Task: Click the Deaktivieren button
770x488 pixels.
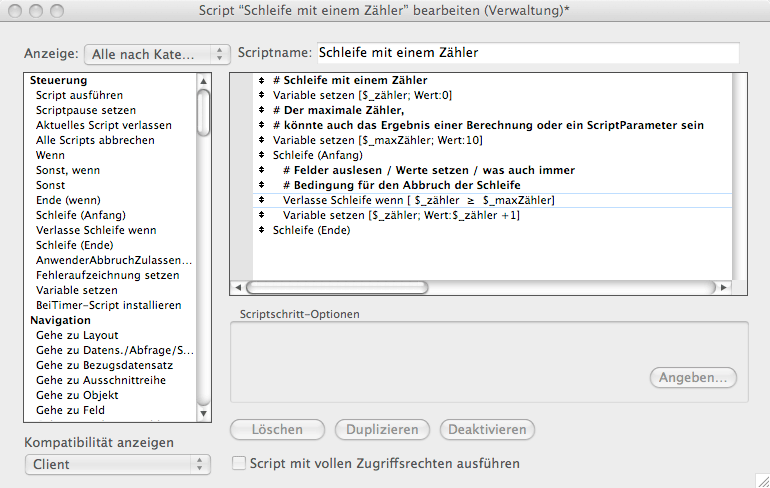Action: coord(487,430)
